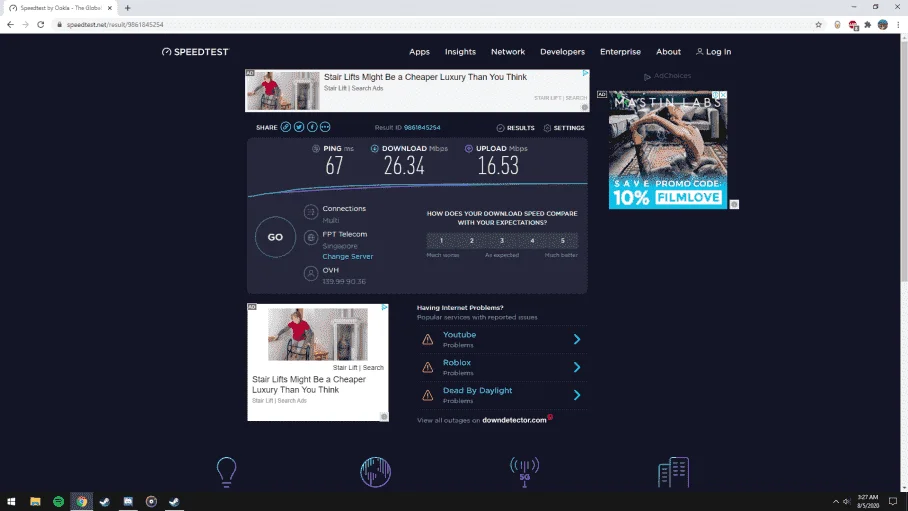Open the Stair Lifts banner ad at top
The image size is (908, 511).
point(417,91)
